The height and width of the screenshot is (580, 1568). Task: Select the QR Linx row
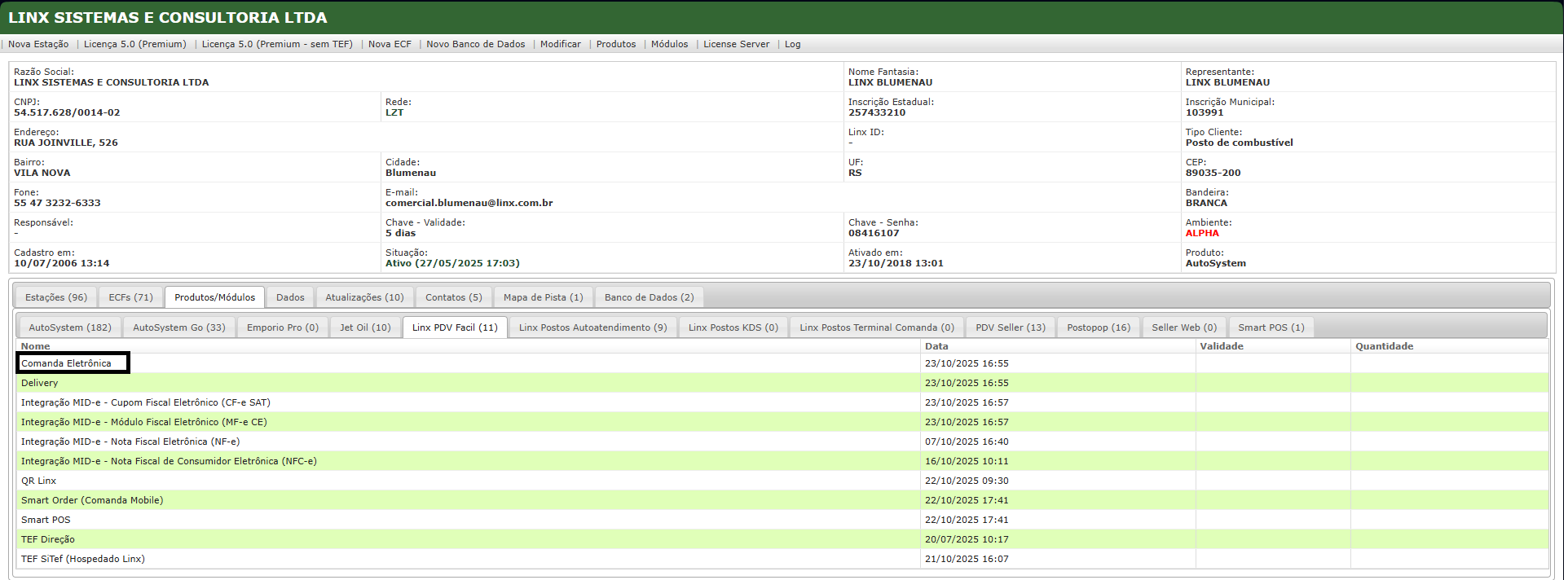click(782, 481)
